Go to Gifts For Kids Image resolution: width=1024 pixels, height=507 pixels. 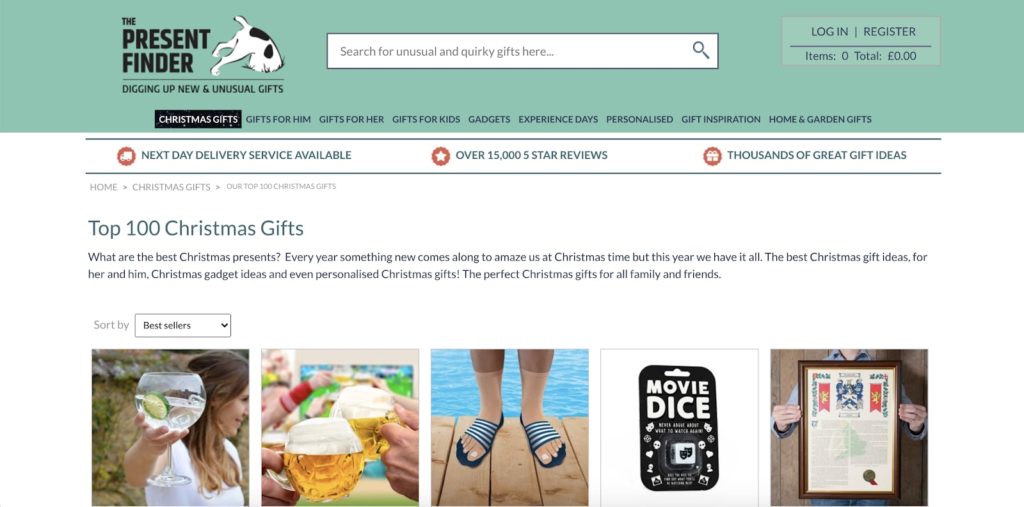pyautogui.click(x=426, y=119)
